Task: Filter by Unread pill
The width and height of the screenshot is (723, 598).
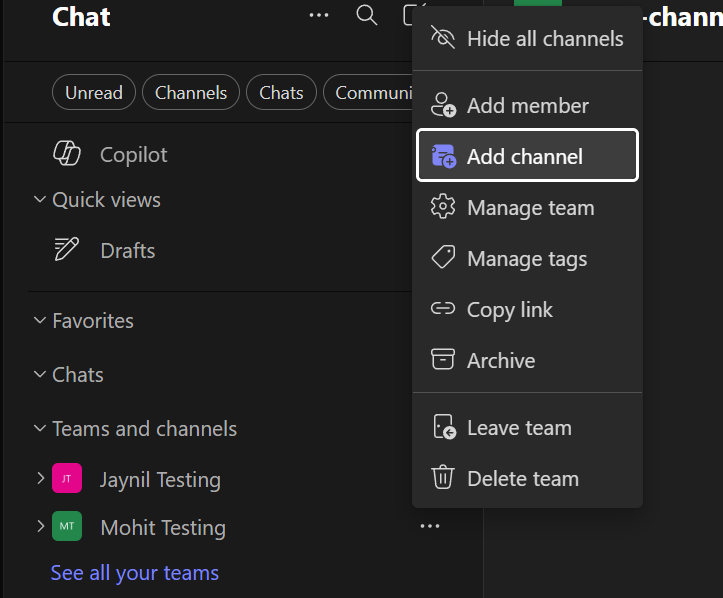Action: (94, 92)
